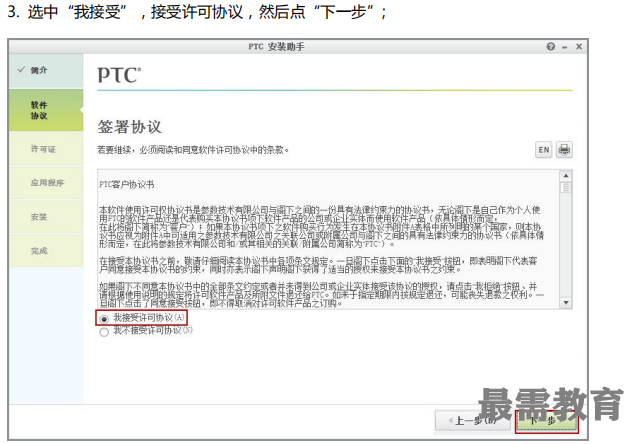630x444 pixels.
Task: Go to the 完成 sidebar step
Action: pyautogui.click(x=46, y=251)
